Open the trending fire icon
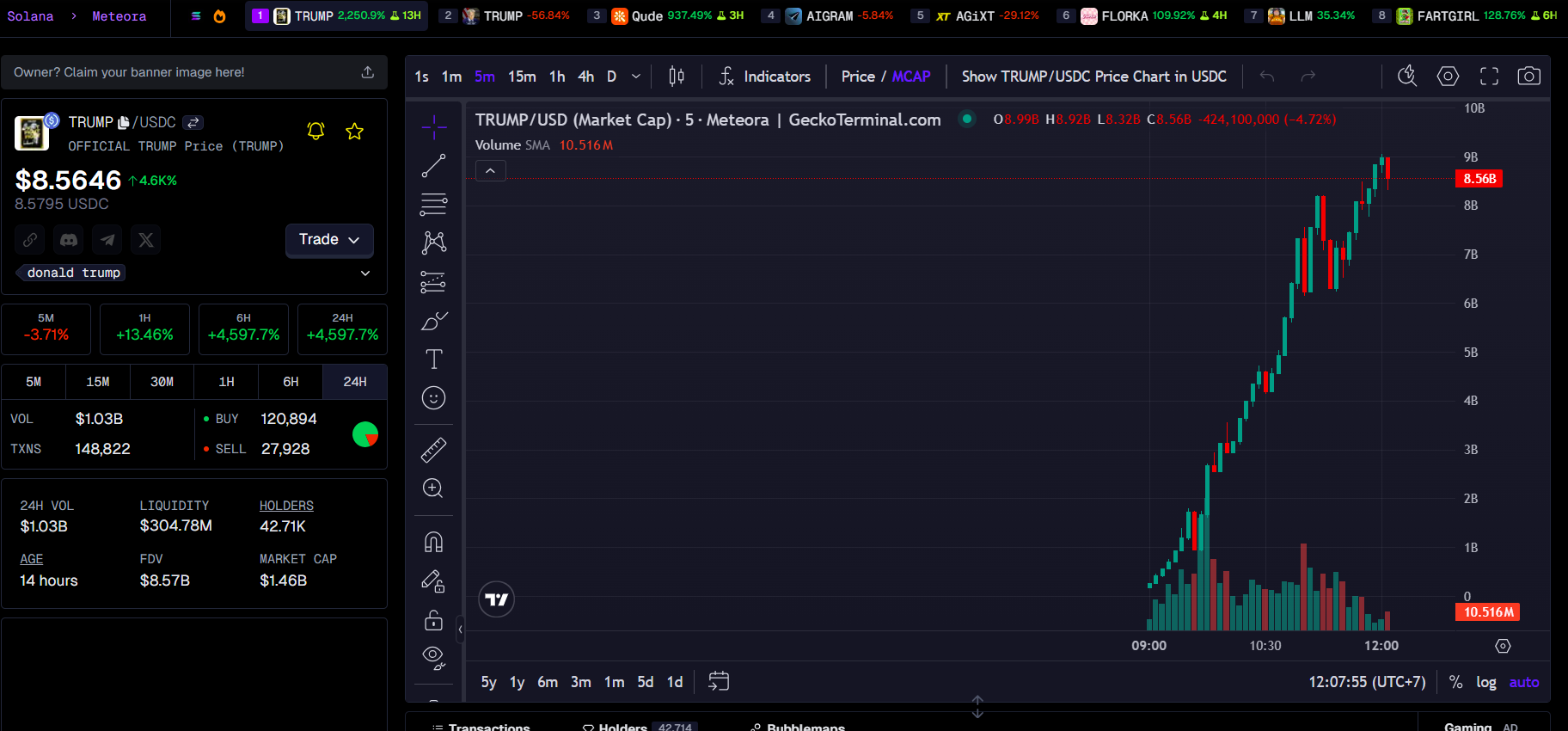 (220, 16)
